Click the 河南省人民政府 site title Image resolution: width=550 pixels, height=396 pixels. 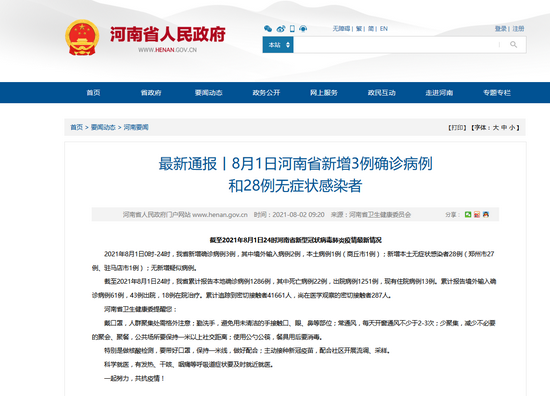pos(168,34)
